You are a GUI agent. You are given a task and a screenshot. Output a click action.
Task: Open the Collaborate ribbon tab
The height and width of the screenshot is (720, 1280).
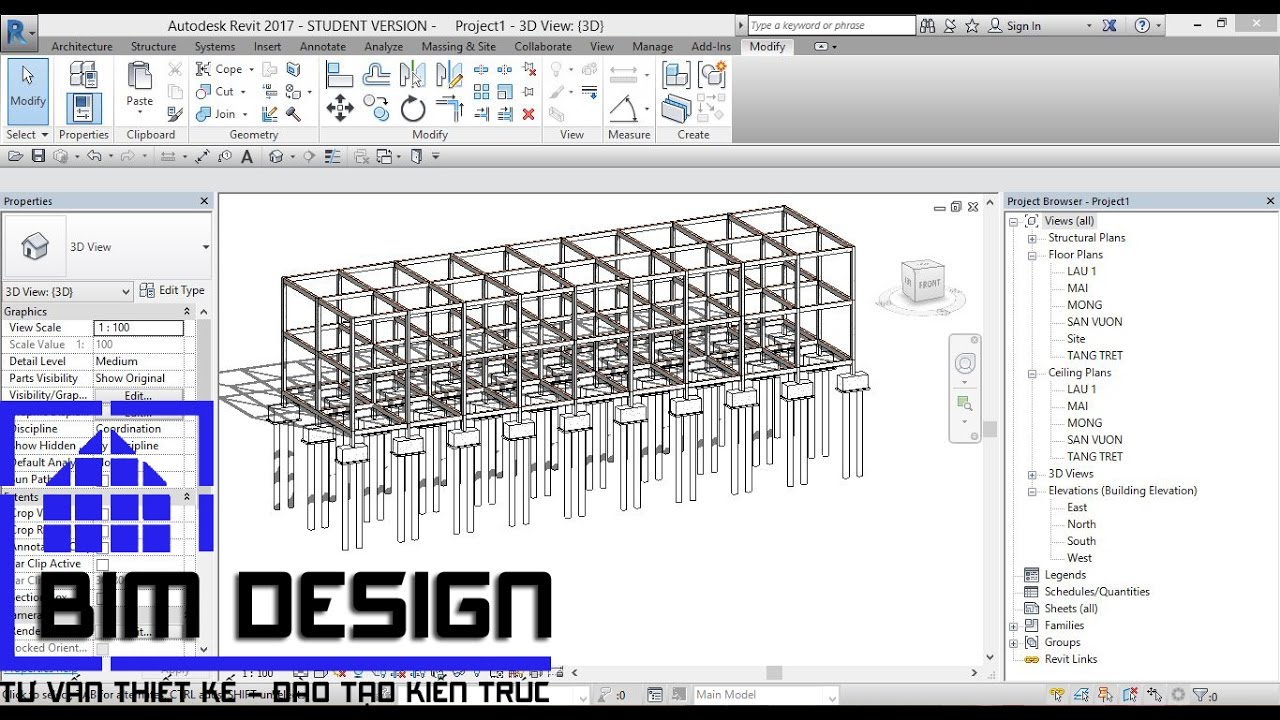(543, 47)
